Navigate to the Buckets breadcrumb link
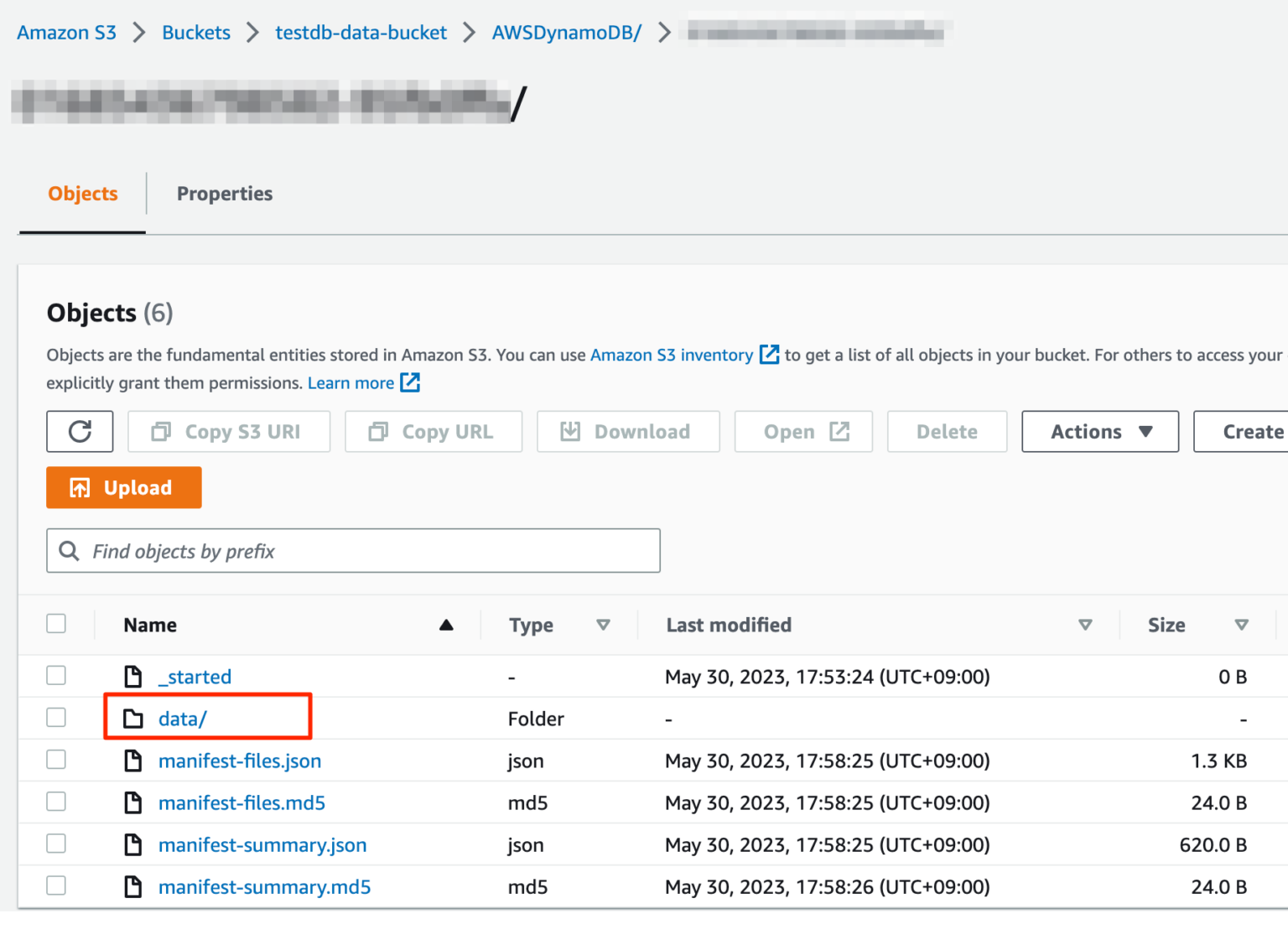Image resolution: width=1288 pixels, height=940 pixels. [195, 32]
